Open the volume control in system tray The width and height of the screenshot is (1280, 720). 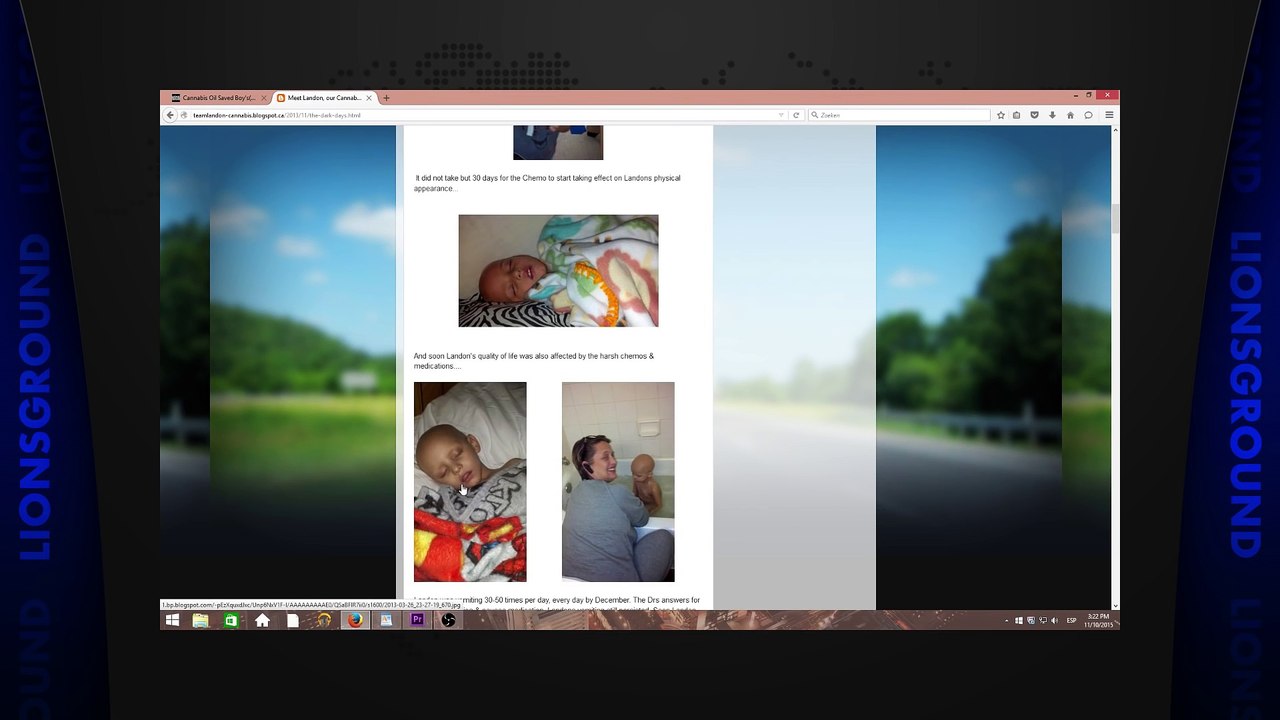pyautogui.click(x=1054, y=621)
